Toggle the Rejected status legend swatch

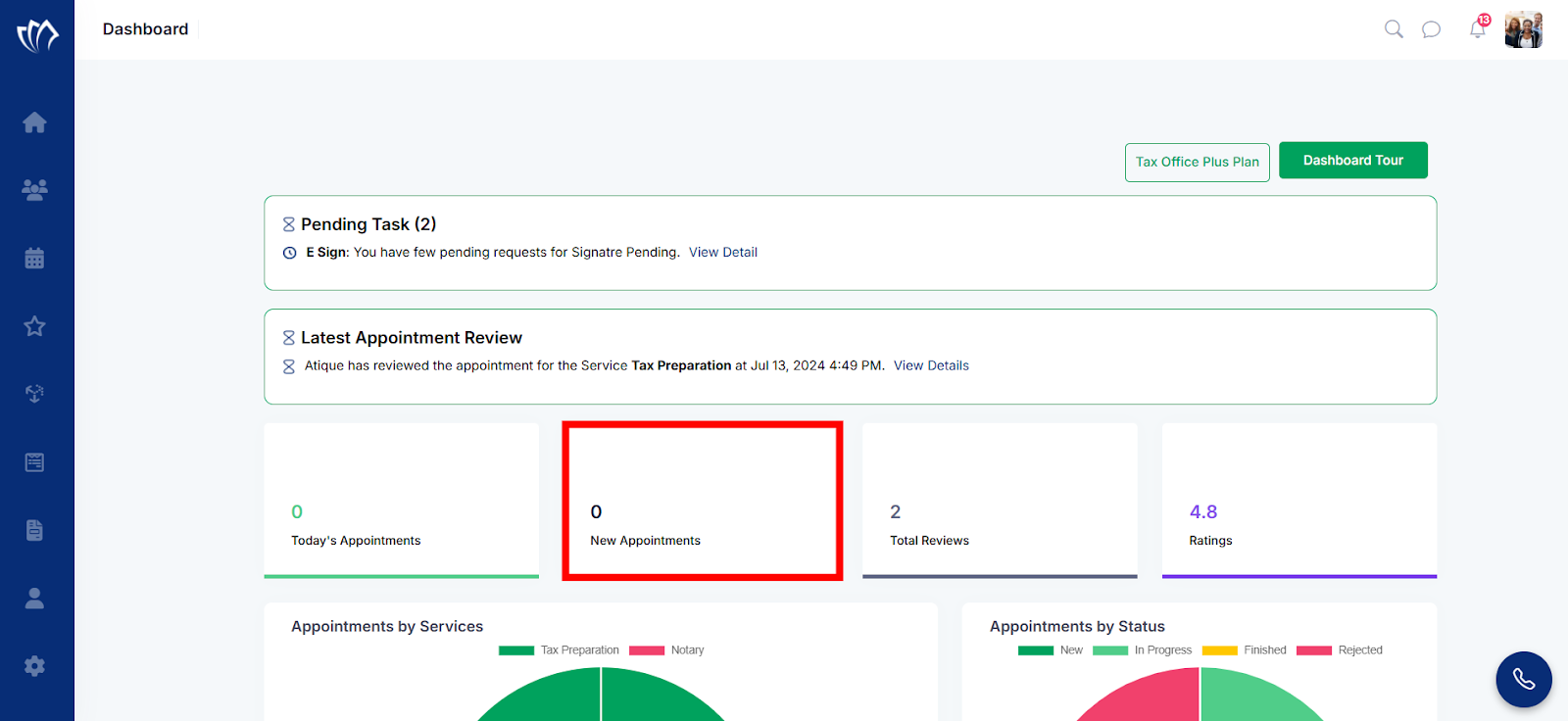[x=1314, y=650]
